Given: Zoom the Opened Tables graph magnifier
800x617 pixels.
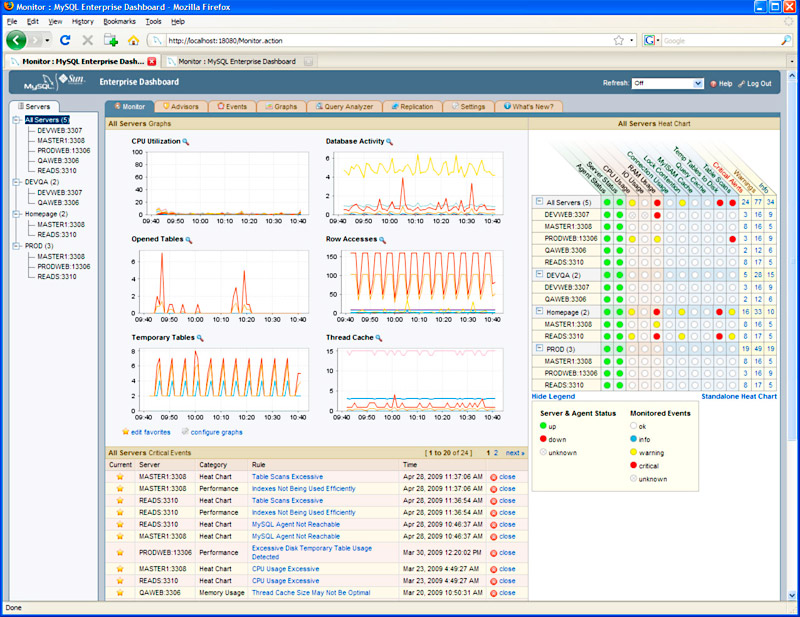Looking at the screenshot, I should tap(189, 240).
